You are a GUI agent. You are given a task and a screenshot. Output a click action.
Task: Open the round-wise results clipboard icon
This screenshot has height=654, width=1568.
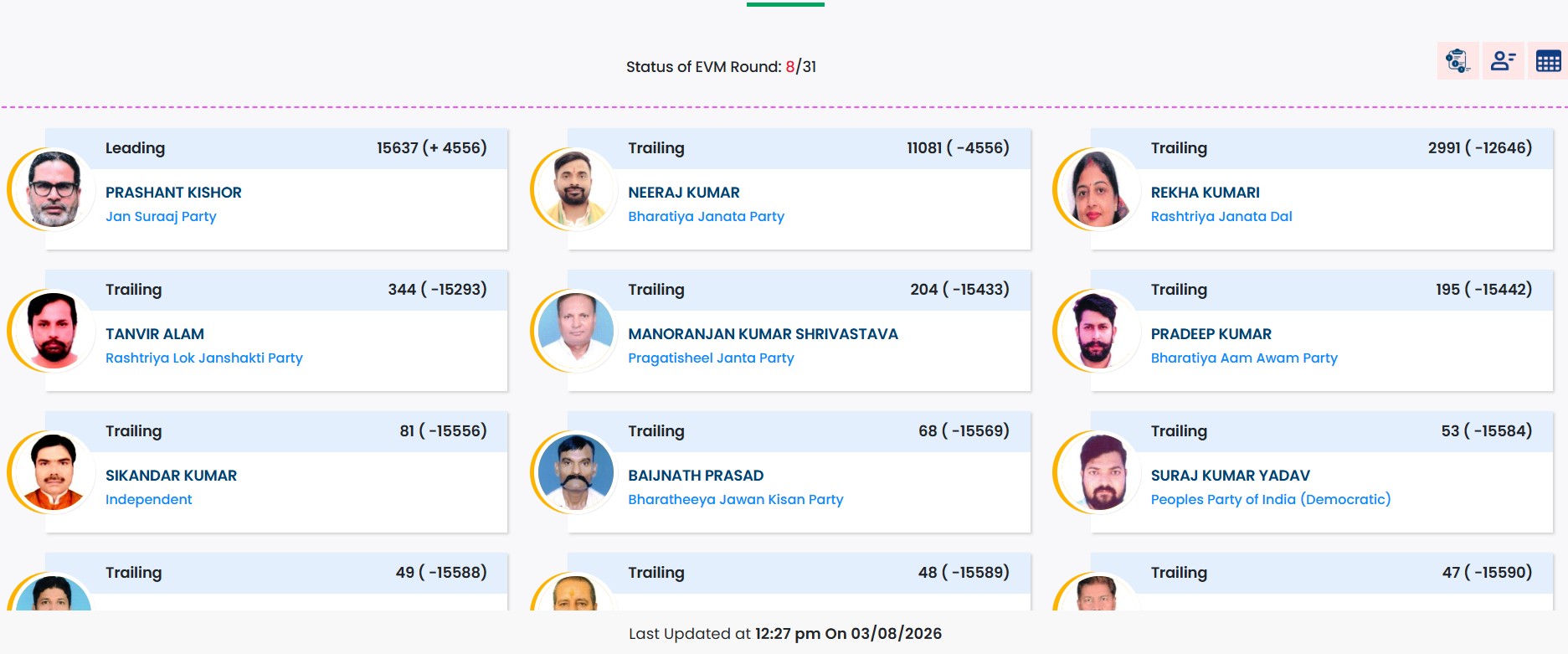(x=1457, y=61)
